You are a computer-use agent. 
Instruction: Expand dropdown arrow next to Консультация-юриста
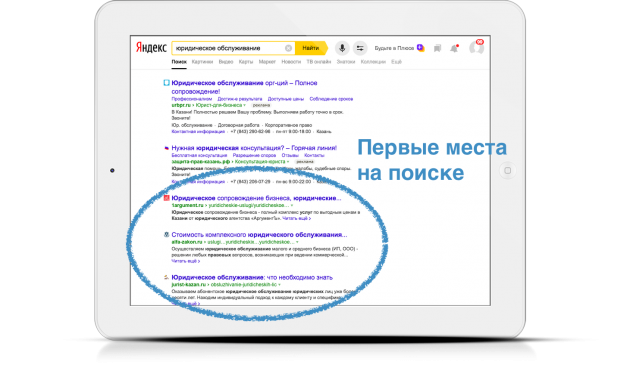tap(288, 161)
